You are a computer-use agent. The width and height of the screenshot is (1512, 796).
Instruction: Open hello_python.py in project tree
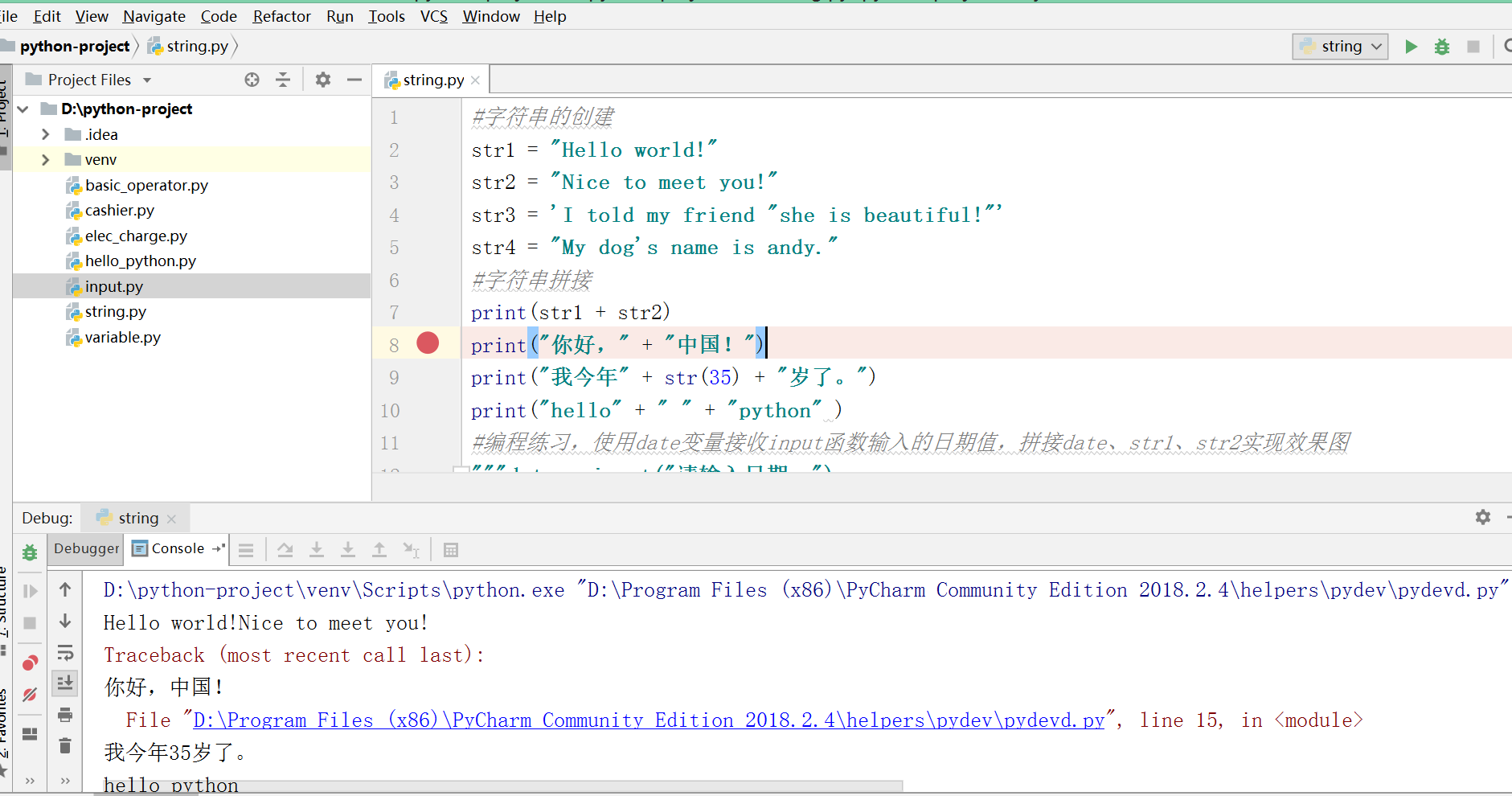141,261
